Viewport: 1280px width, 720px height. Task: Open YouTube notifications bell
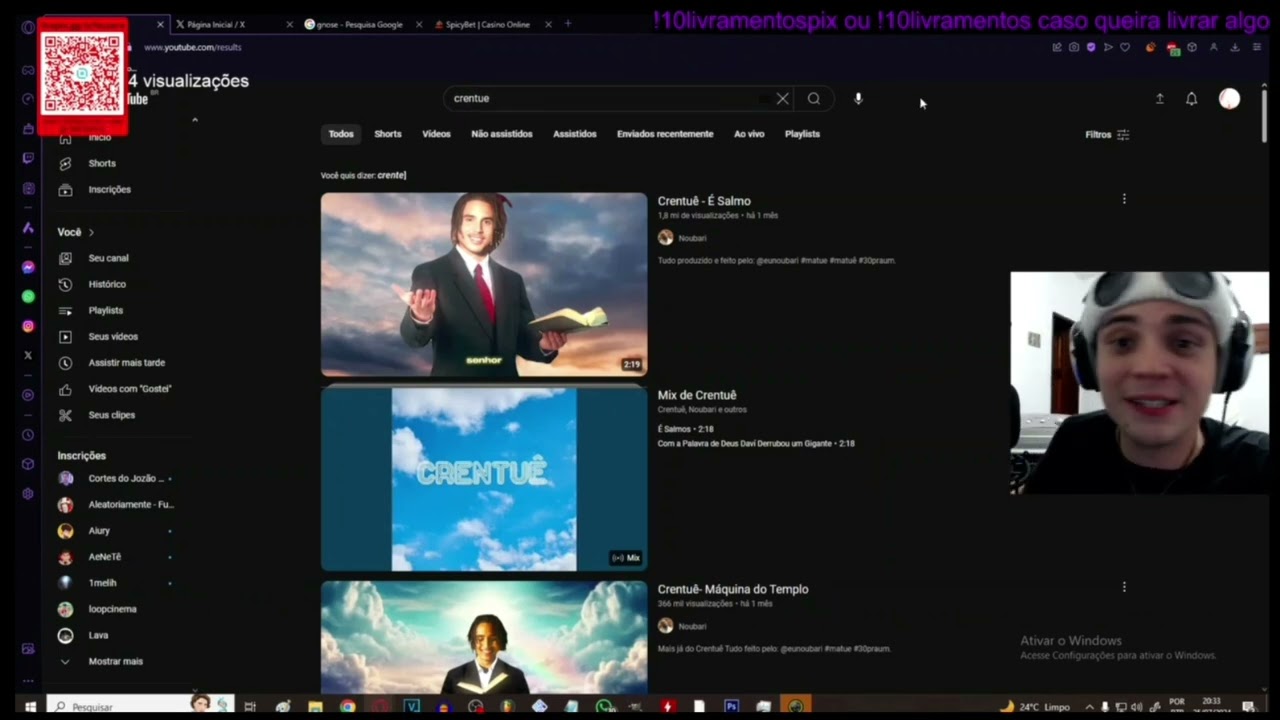tap(1191, 98)
